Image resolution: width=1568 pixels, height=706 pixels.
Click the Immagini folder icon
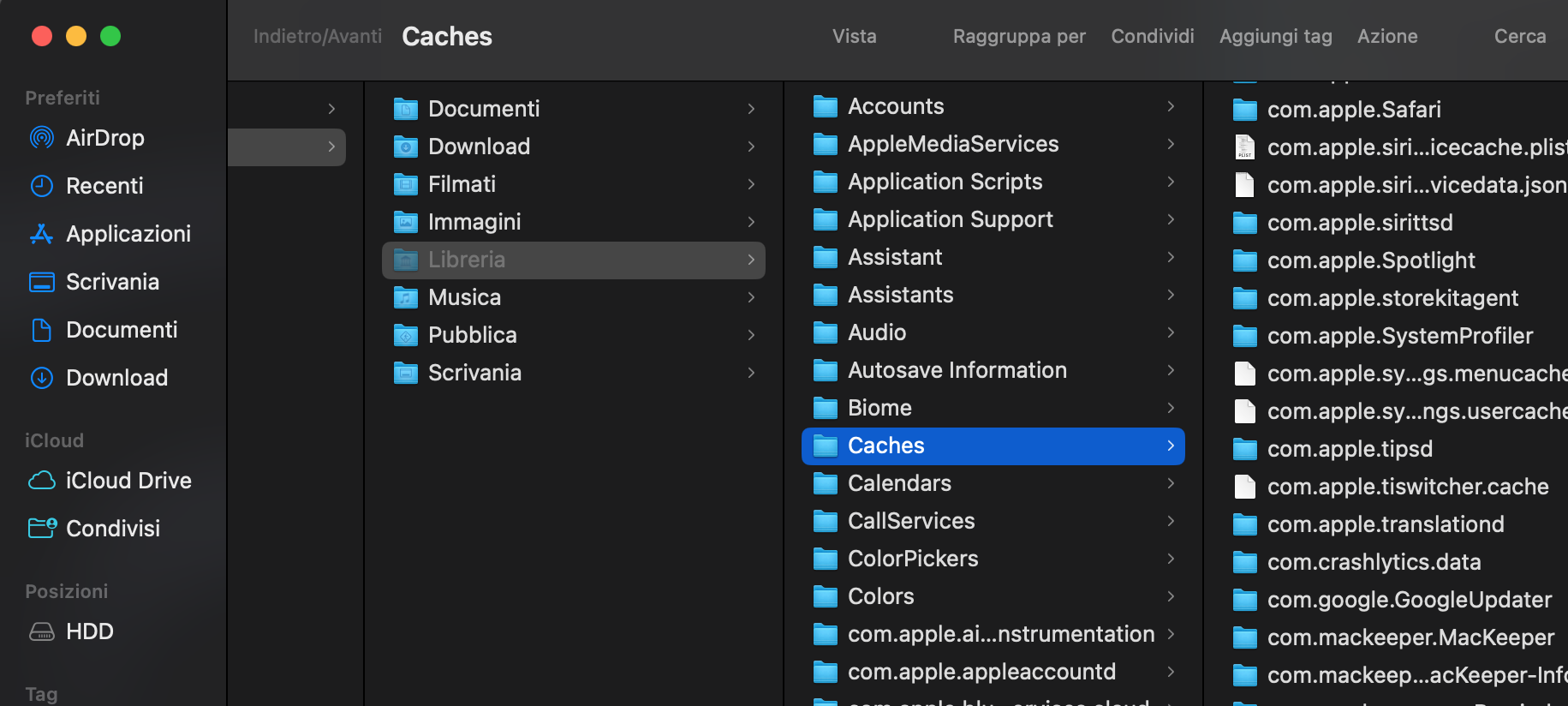tap(405, 222)
